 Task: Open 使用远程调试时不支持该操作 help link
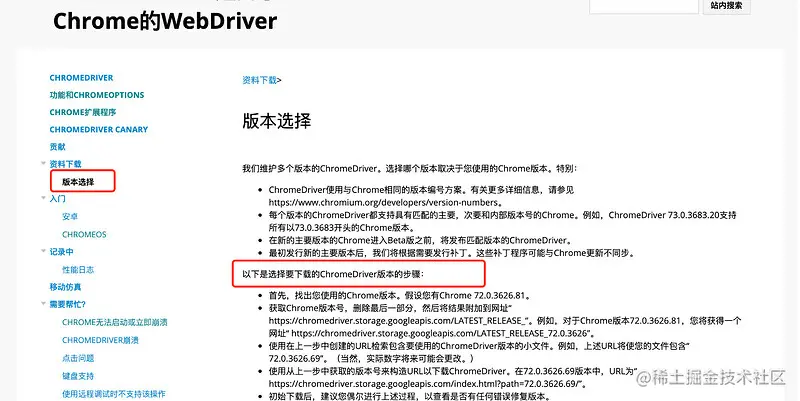click(114, 394)
